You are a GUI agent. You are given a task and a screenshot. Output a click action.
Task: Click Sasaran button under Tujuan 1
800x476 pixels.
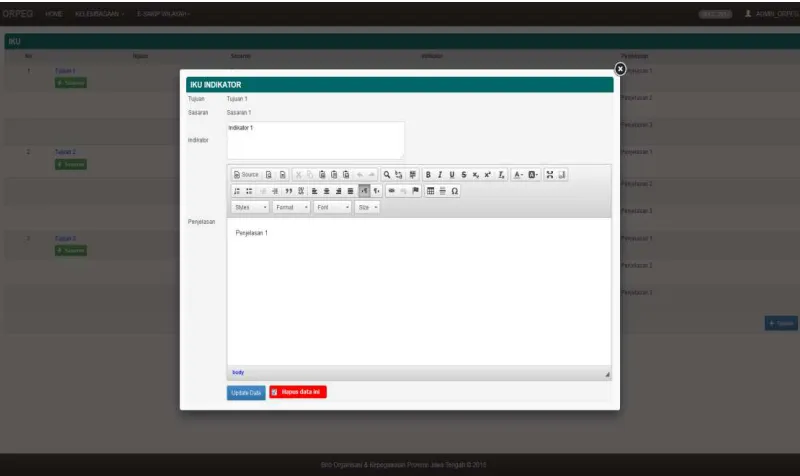pos(71,83)
